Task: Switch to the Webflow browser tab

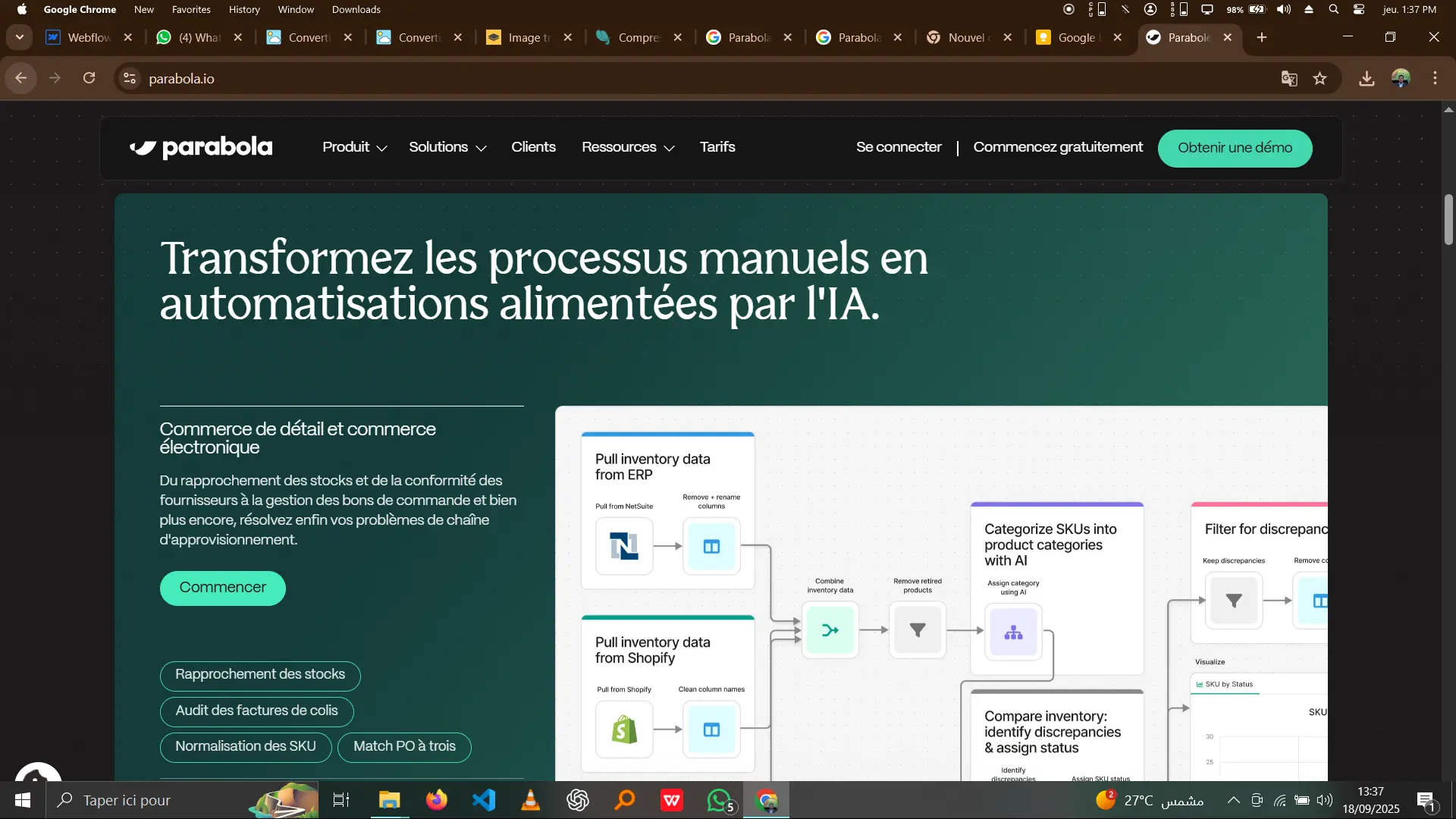Action: pos(80,37)
